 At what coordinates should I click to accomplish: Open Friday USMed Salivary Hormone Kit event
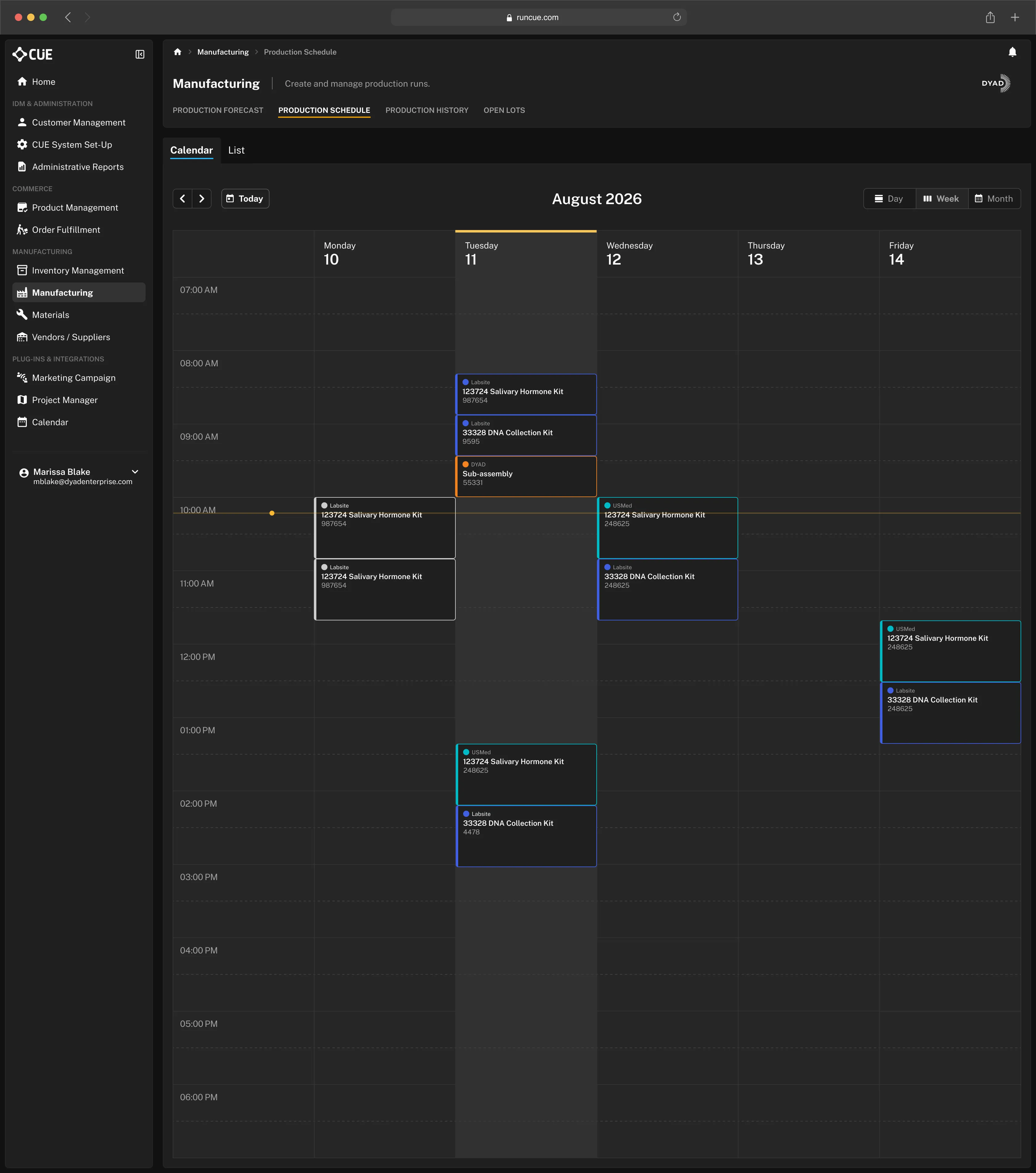click(x=951, y=651)
